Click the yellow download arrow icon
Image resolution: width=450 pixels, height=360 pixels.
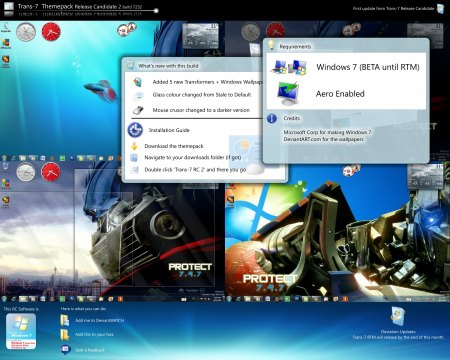pos(134,146)
